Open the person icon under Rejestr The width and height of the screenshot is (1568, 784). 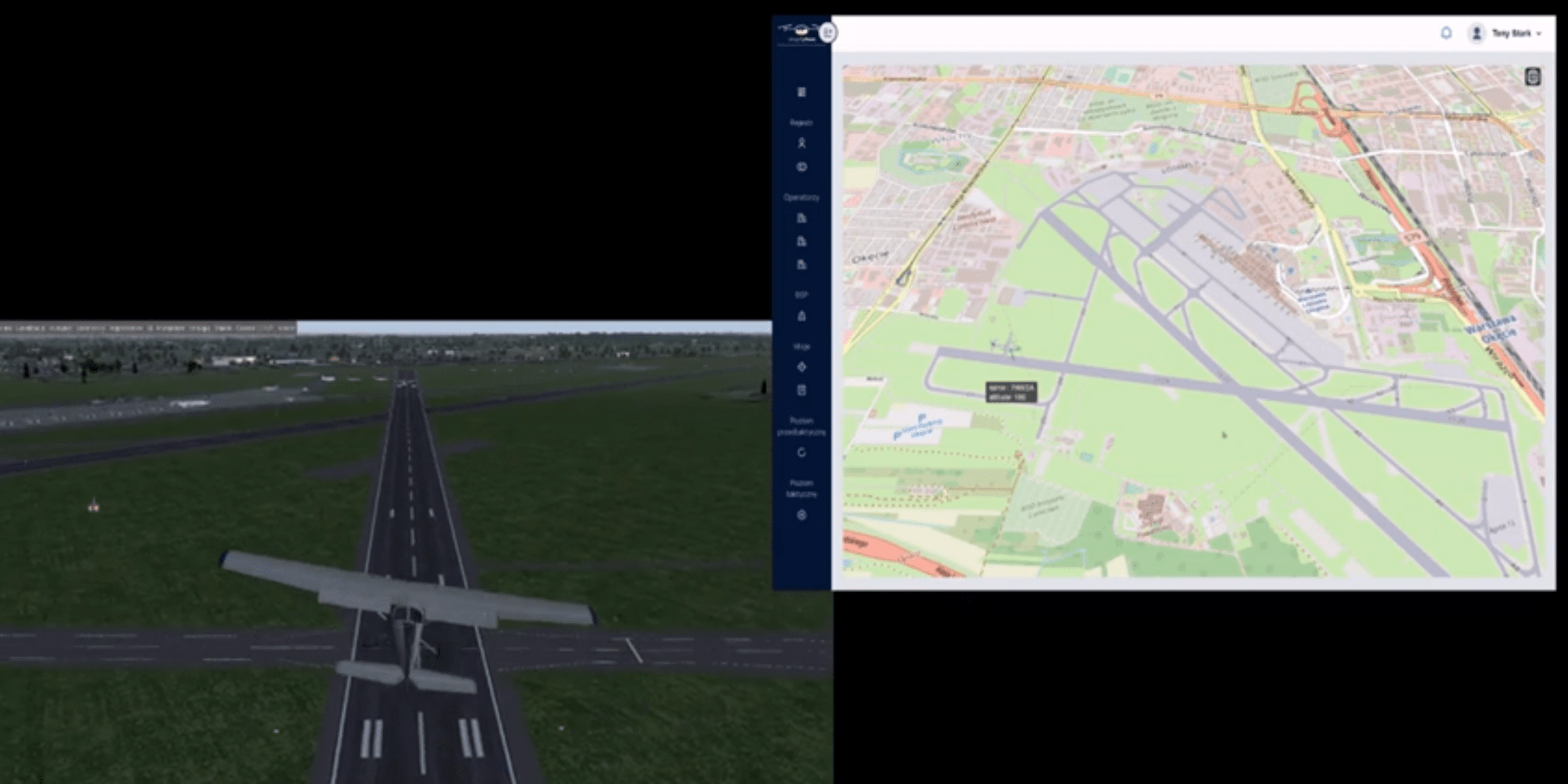tap(802, 144)
